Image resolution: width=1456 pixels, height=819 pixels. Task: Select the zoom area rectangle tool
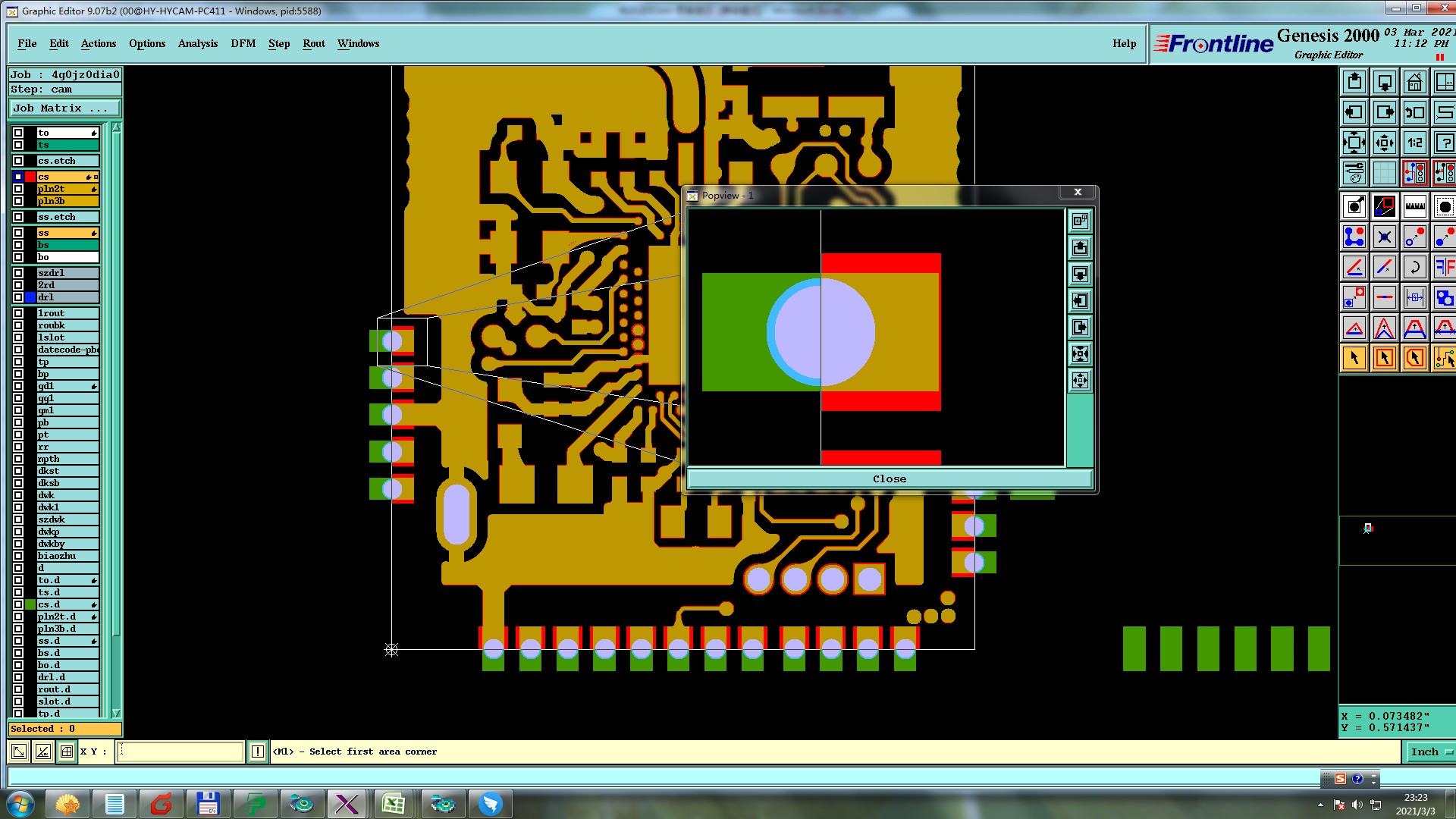[x=1385, y=206]
